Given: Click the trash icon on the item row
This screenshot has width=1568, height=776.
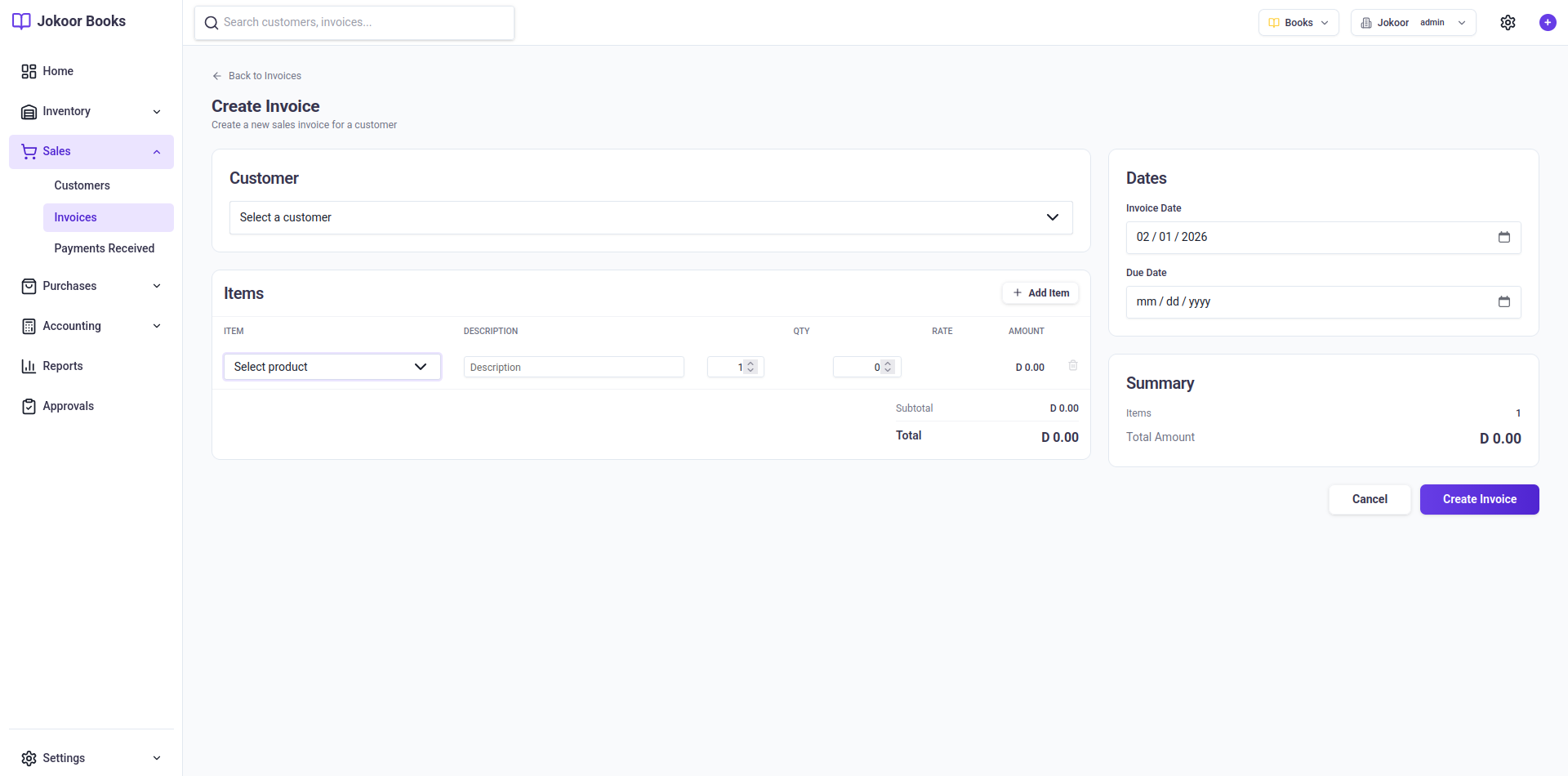Looking at the screenshot, I should pos(1072,365).
